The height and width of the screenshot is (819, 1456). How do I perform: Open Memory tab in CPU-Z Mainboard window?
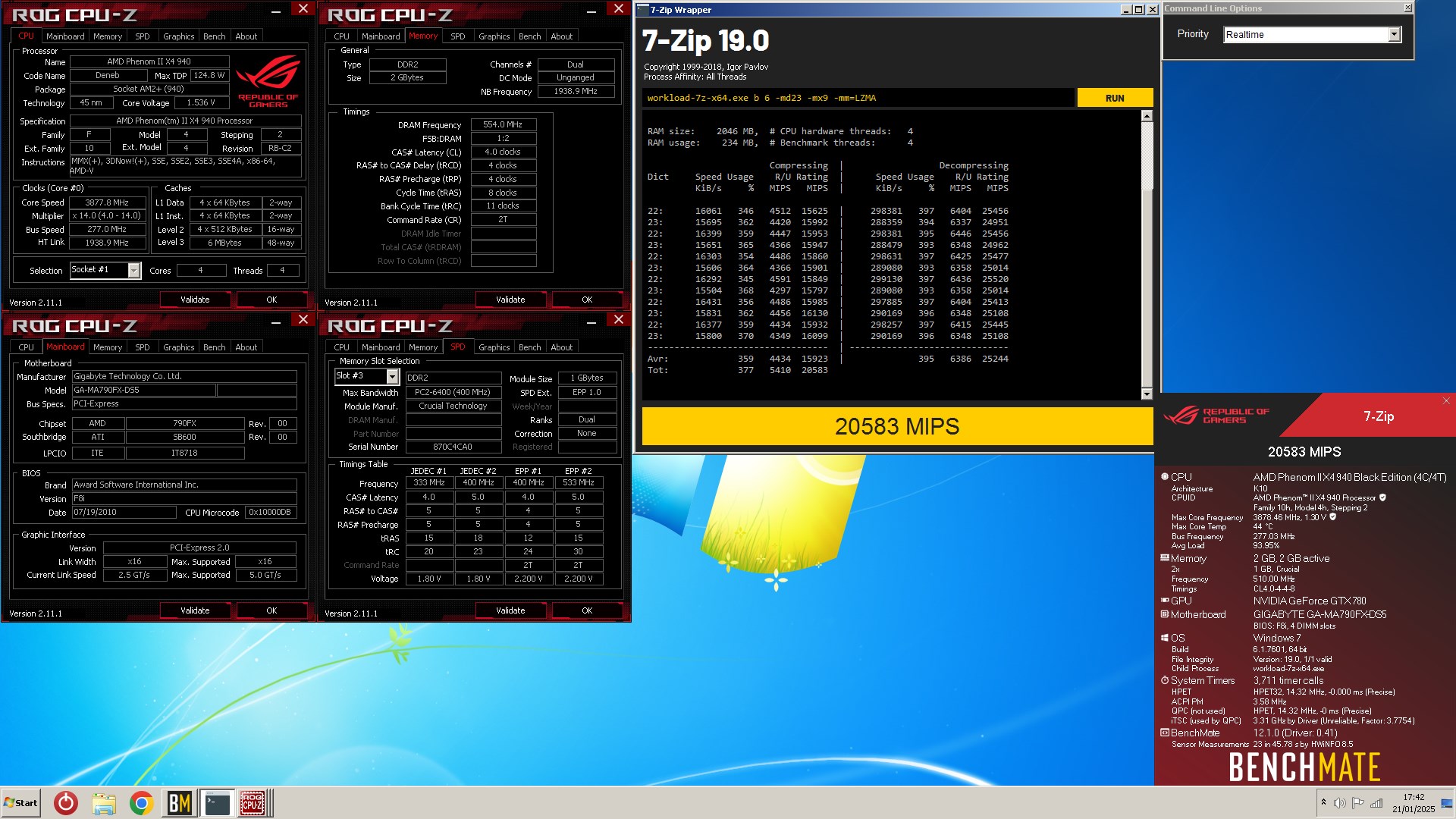tap(108, 347)
